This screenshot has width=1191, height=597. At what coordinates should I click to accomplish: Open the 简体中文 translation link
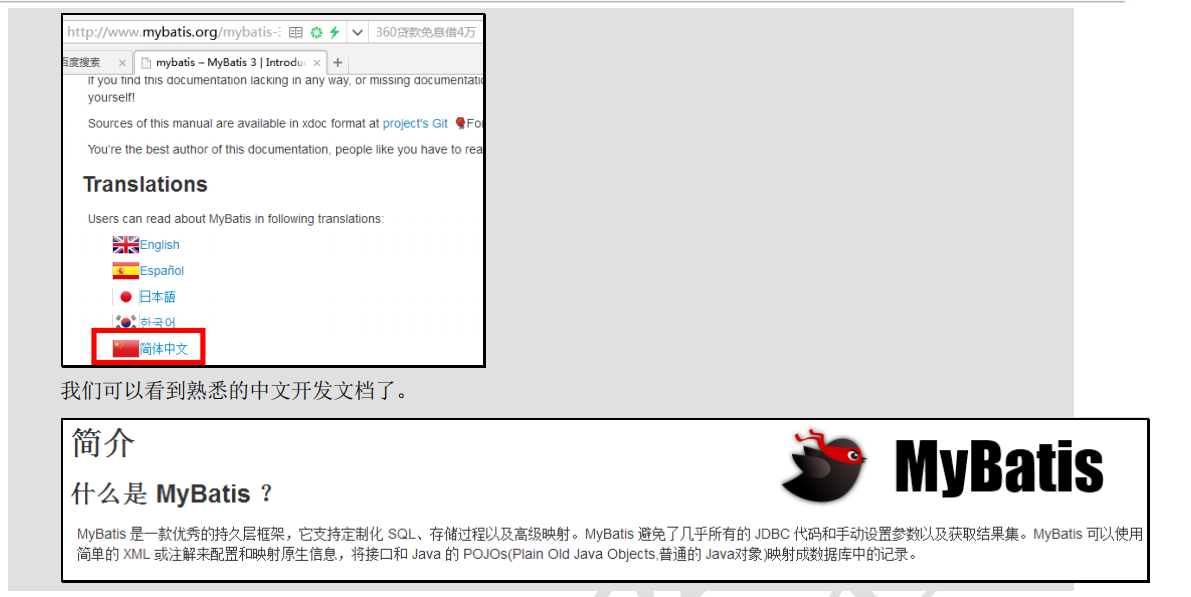click(164, 349)
